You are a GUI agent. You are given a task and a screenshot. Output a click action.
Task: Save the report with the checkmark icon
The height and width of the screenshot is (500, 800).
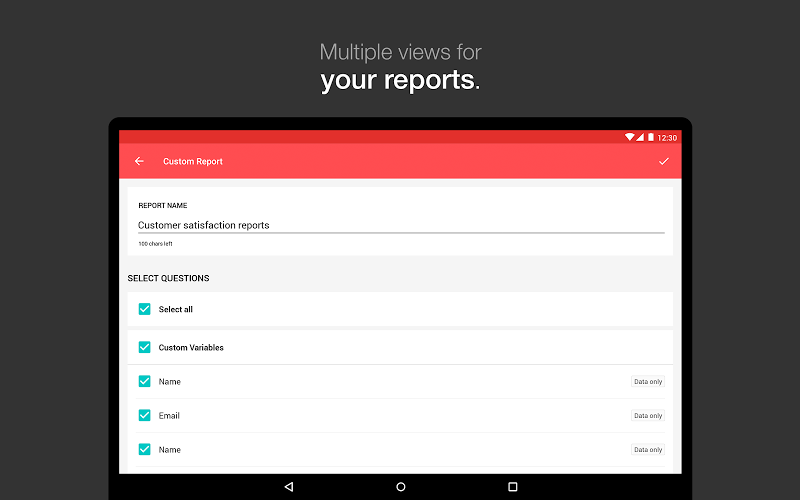(663, 161)
